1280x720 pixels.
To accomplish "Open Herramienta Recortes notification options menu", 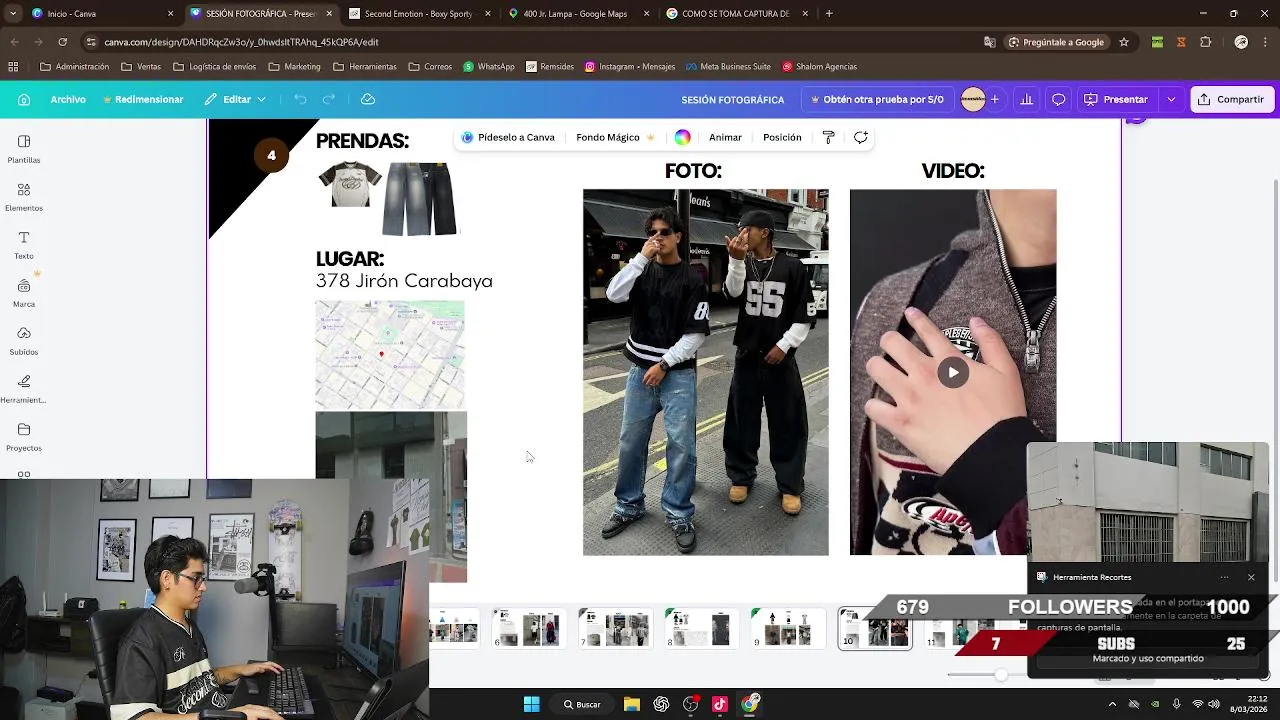I will click(x=1224, y=577).
